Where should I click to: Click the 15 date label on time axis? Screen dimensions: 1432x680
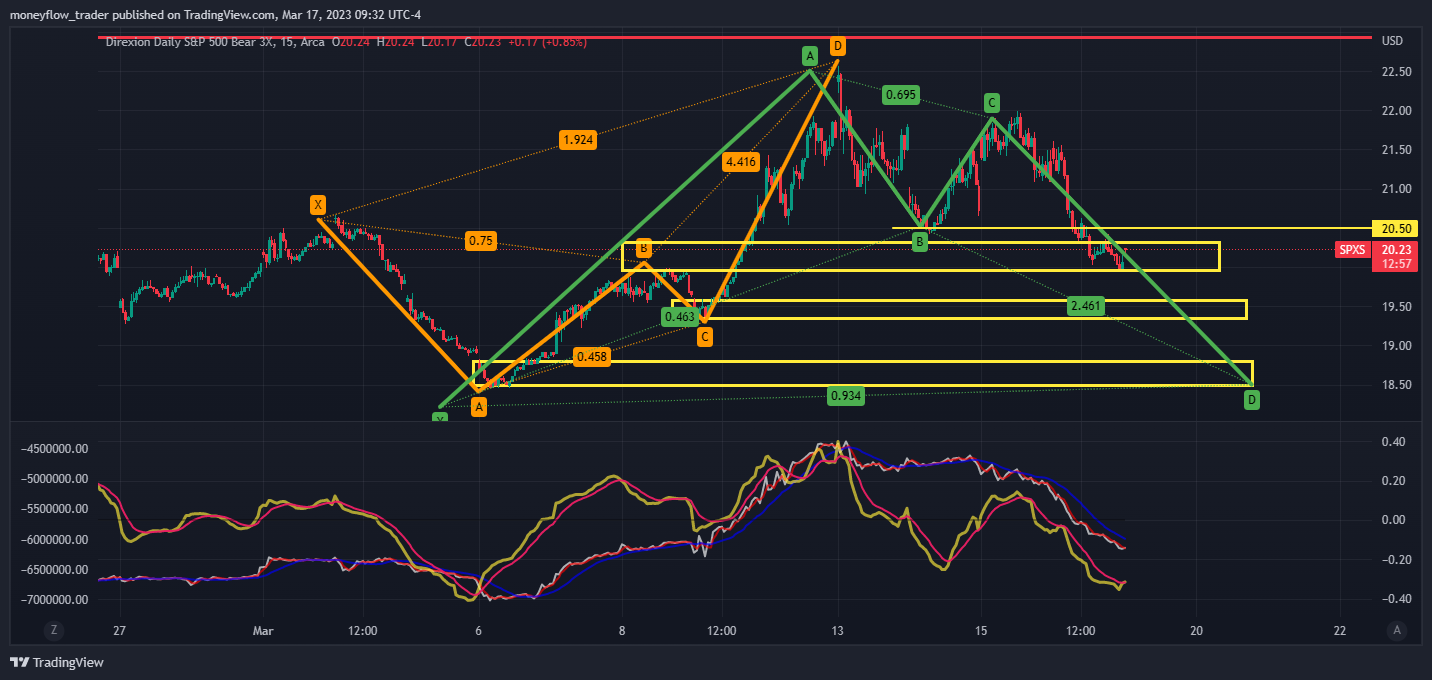tap(981, 631)
